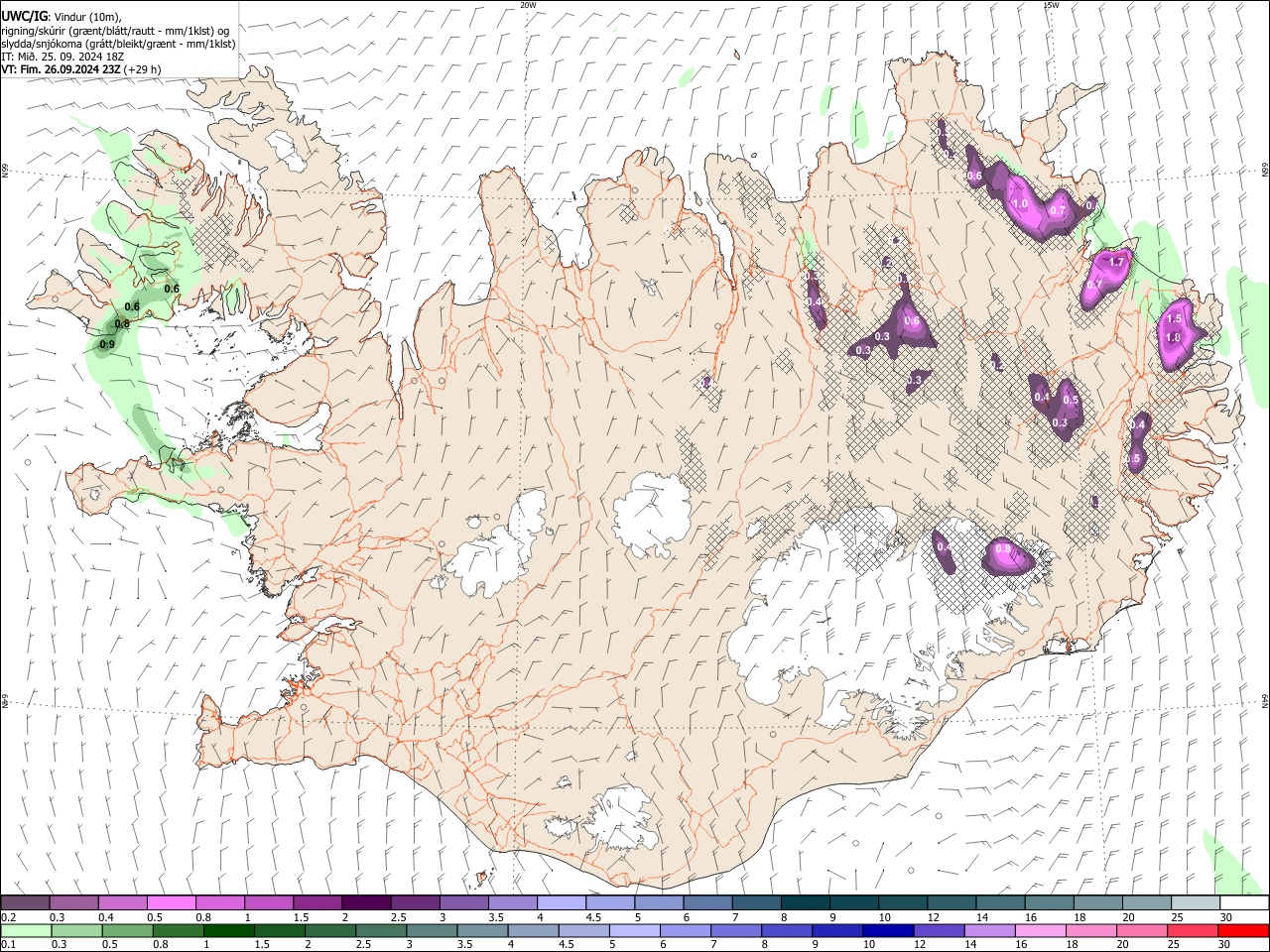Screen dimensions: 1270x952
Task: Pick snow-scale swatch between 4 and 4.5
Action: click(561, 903)
